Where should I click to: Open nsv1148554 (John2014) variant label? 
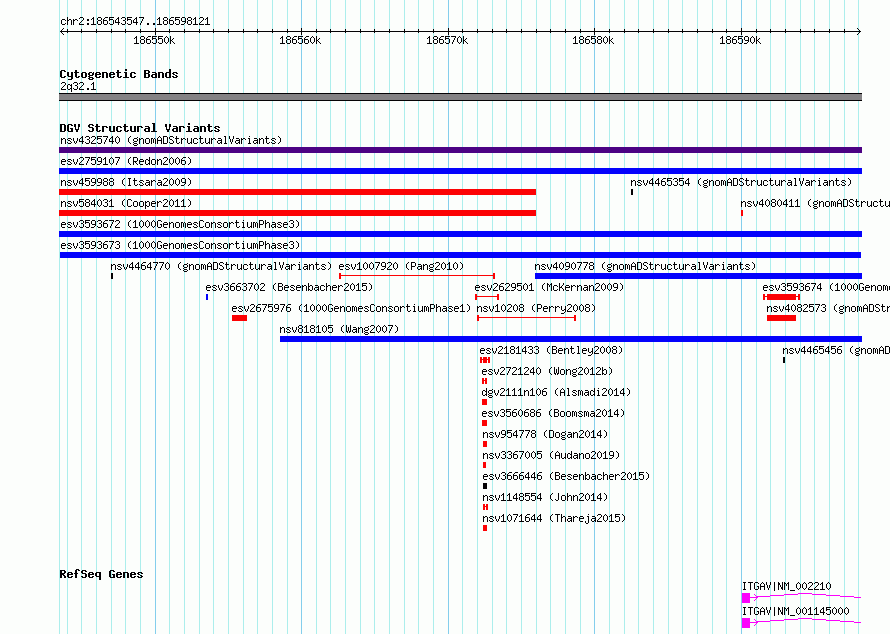coord(545,497)
